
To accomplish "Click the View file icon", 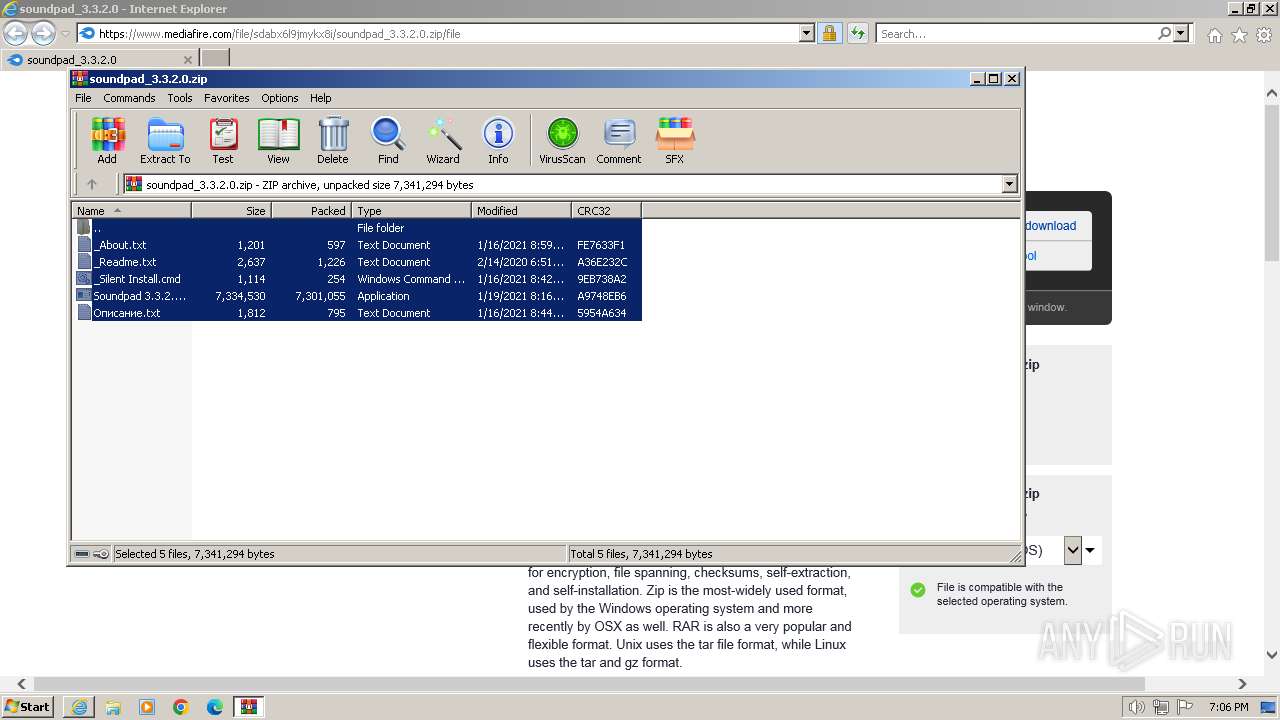I will coord(278,140).
